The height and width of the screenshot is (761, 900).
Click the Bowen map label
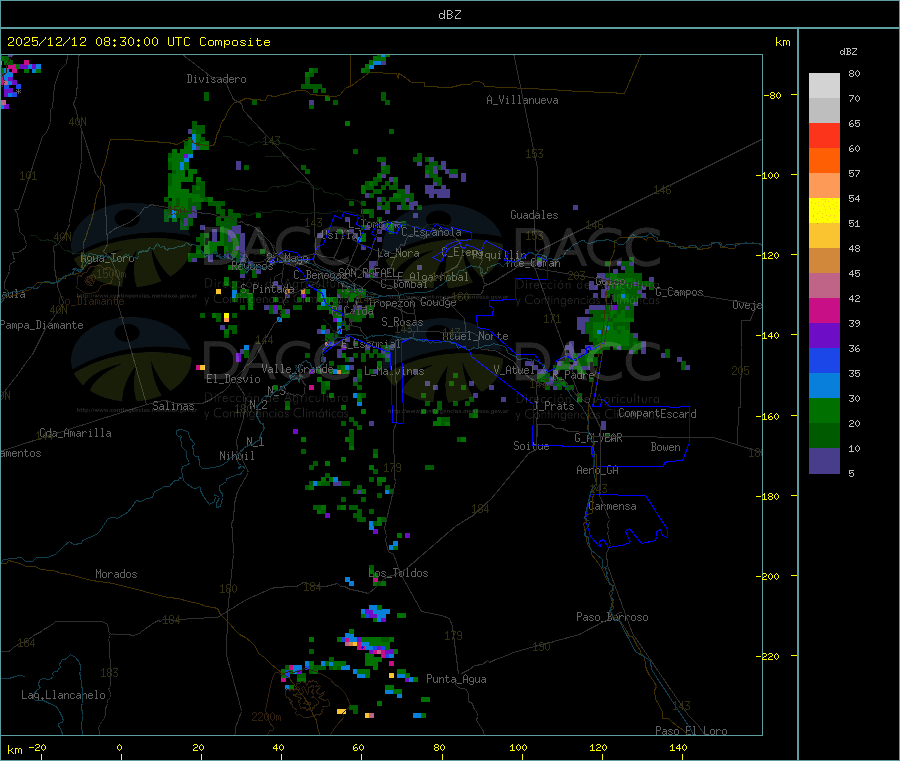[666, 448]
